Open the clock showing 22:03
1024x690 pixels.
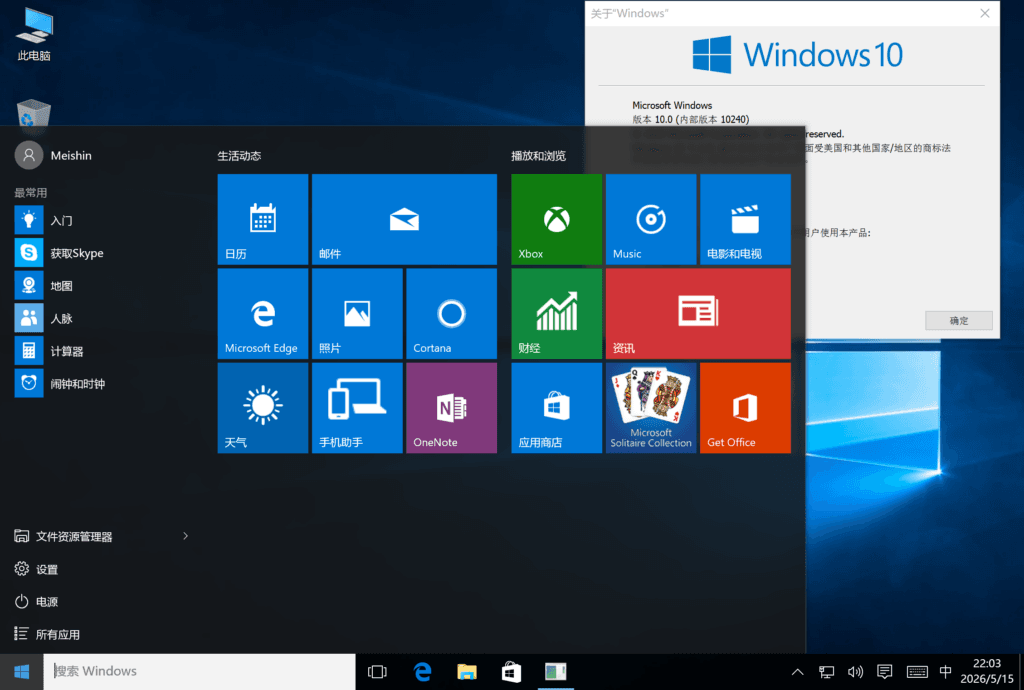point(987,672)
